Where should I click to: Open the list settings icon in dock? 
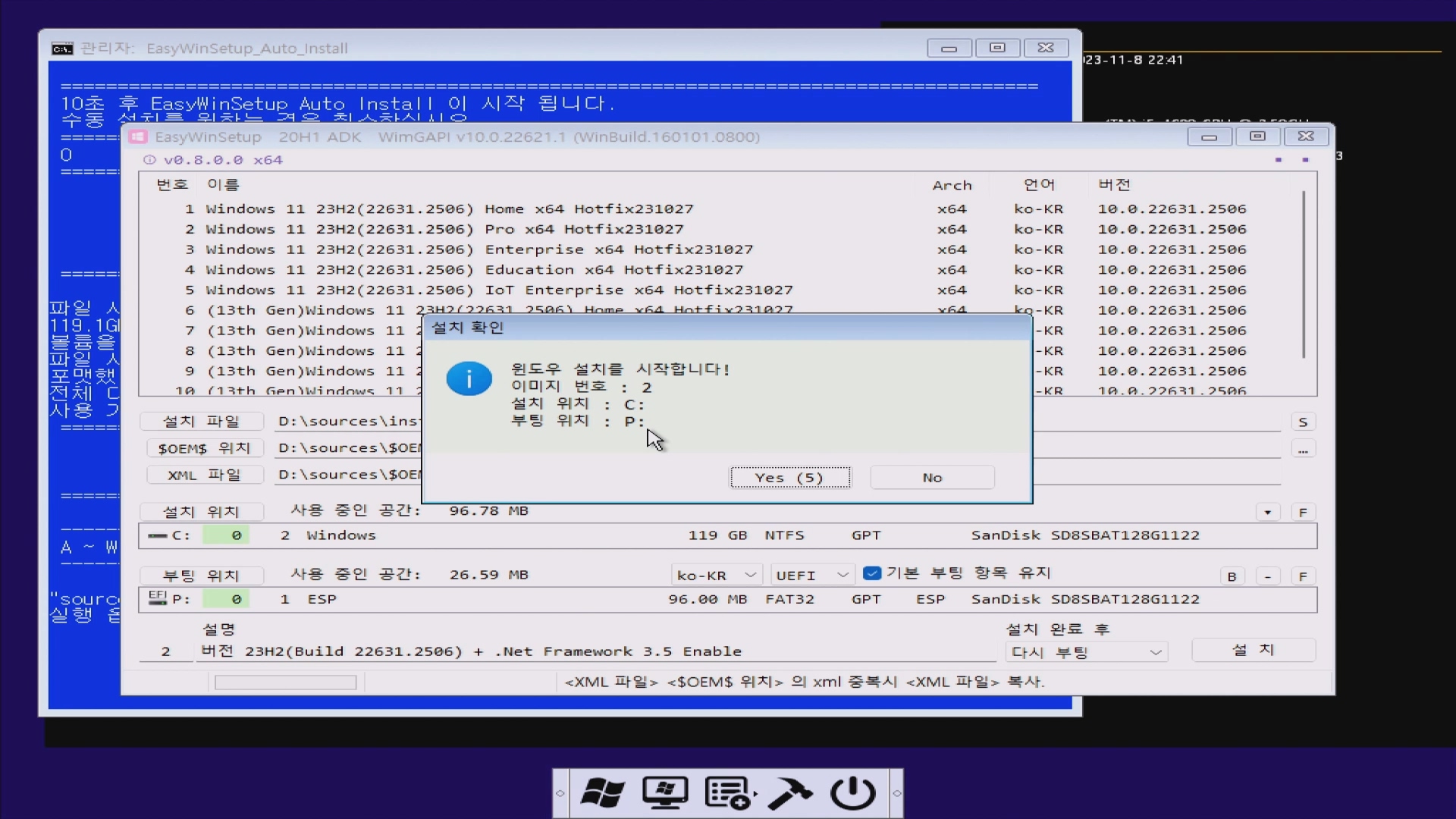pos(729,793)
